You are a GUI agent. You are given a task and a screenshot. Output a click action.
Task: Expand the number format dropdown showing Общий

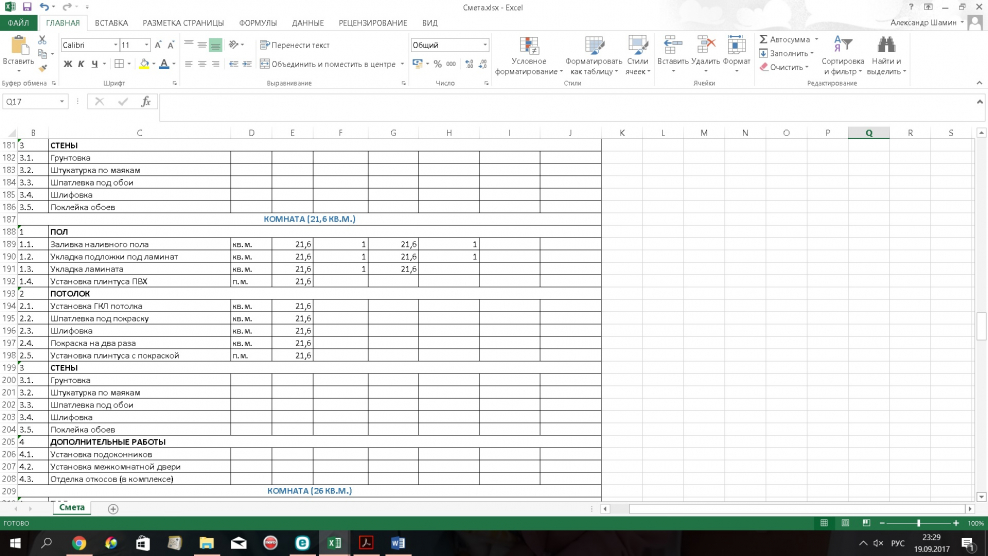tap(485, 45)
